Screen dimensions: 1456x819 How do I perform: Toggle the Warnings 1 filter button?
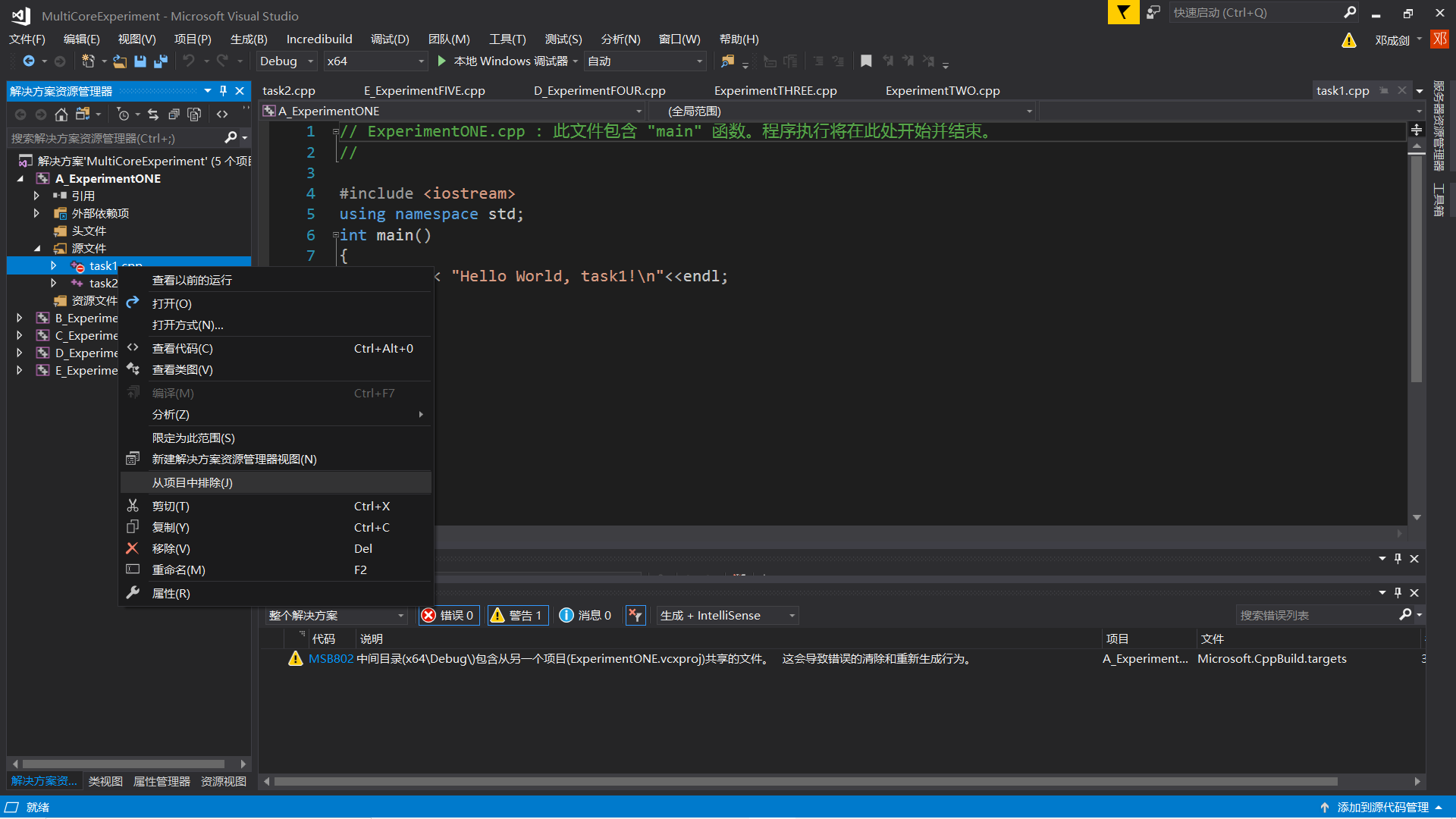517,615
